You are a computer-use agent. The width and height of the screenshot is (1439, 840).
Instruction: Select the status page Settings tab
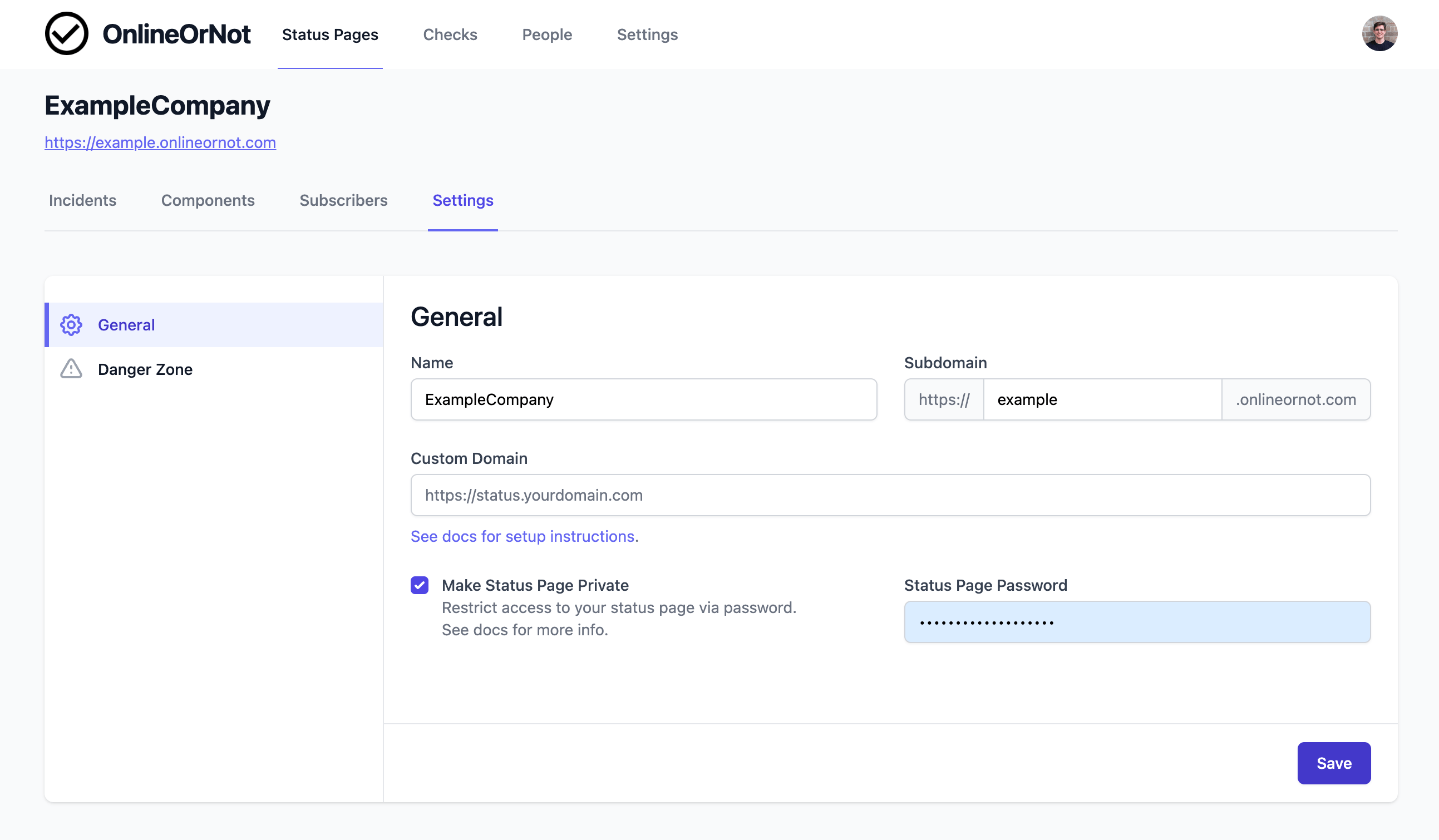point(463,200)
